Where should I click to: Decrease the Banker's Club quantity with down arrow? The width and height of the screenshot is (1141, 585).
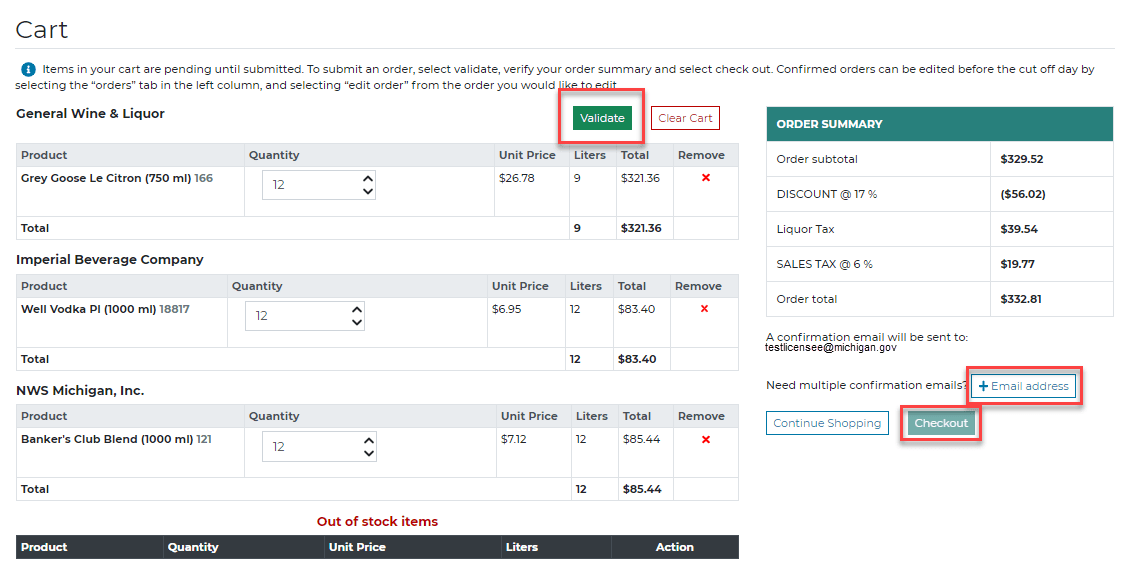368,453
